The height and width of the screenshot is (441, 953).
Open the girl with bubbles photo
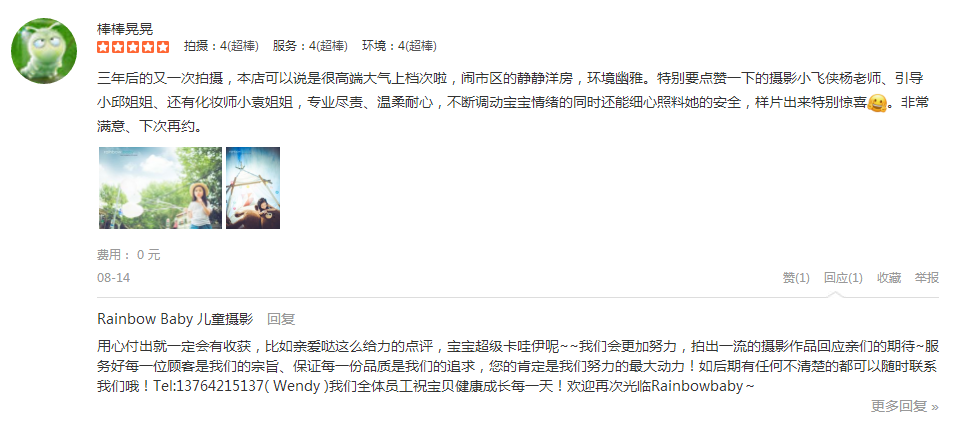(x=160, y=188)
